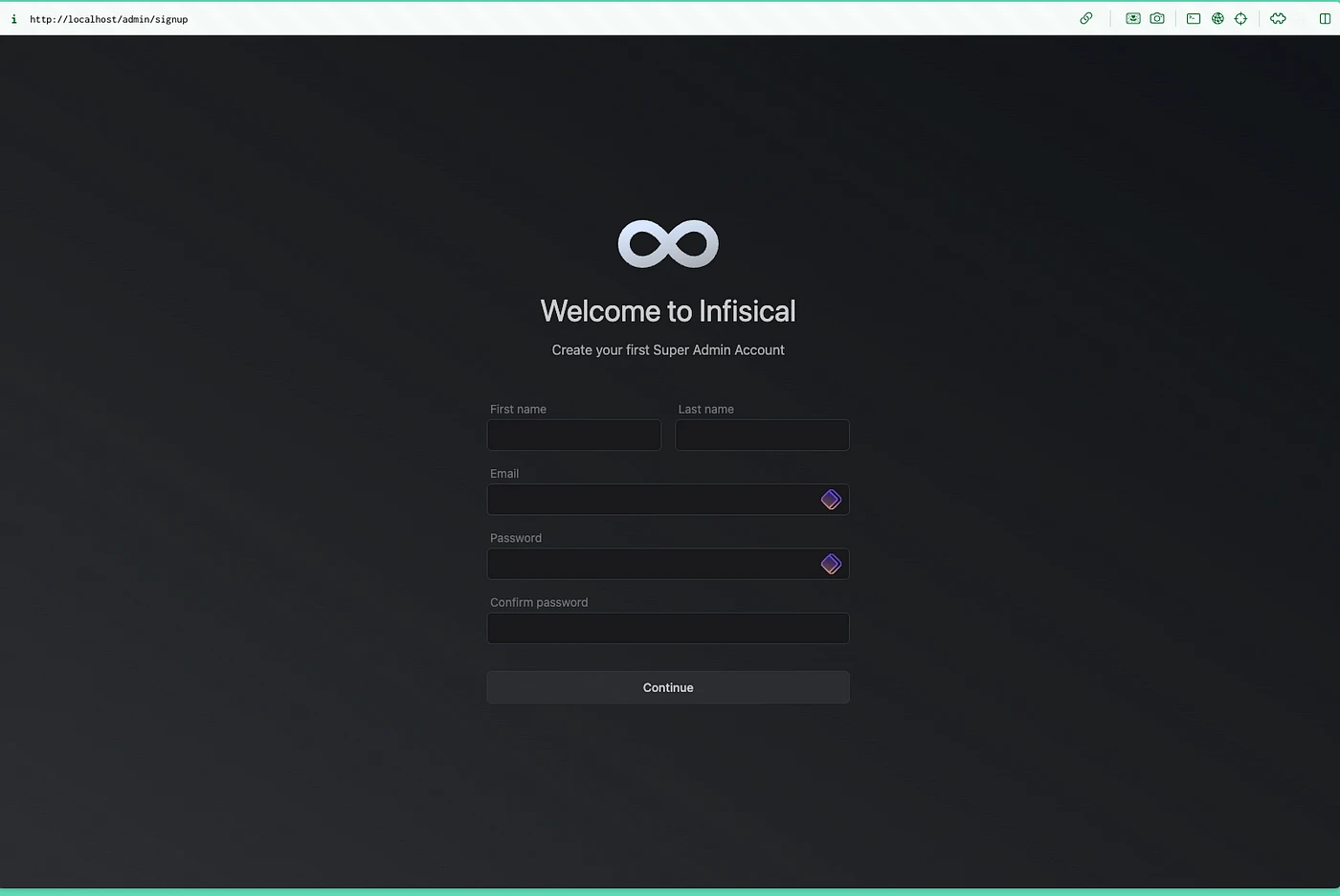1340x896 pixels.
Task: Click the image download icon in toolbar
Action: [1133, 18]
